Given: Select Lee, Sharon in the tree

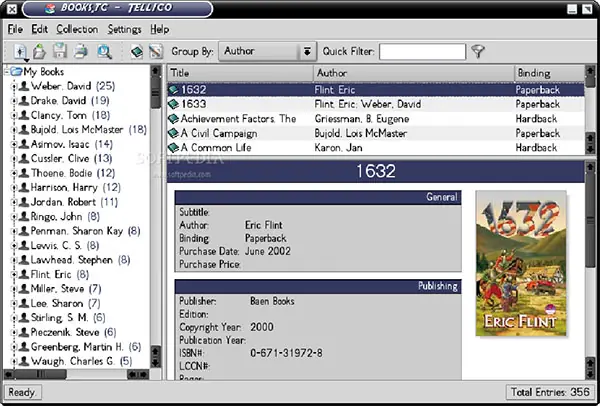Looking at the screenshot, I should tap(65, 304).
